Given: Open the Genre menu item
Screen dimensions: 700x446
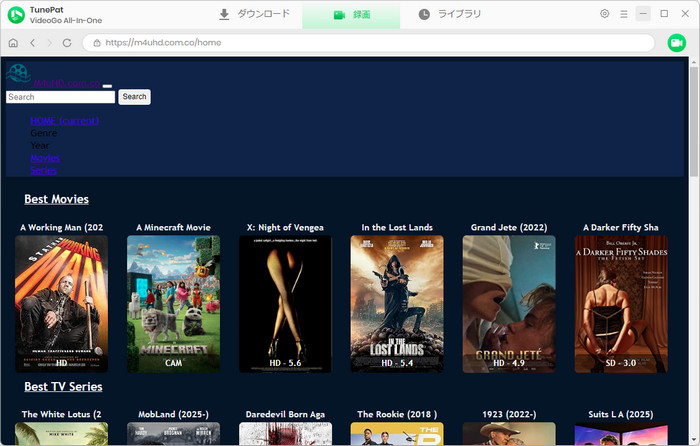Looking at the screenshot, I should (x=44, y=133).
